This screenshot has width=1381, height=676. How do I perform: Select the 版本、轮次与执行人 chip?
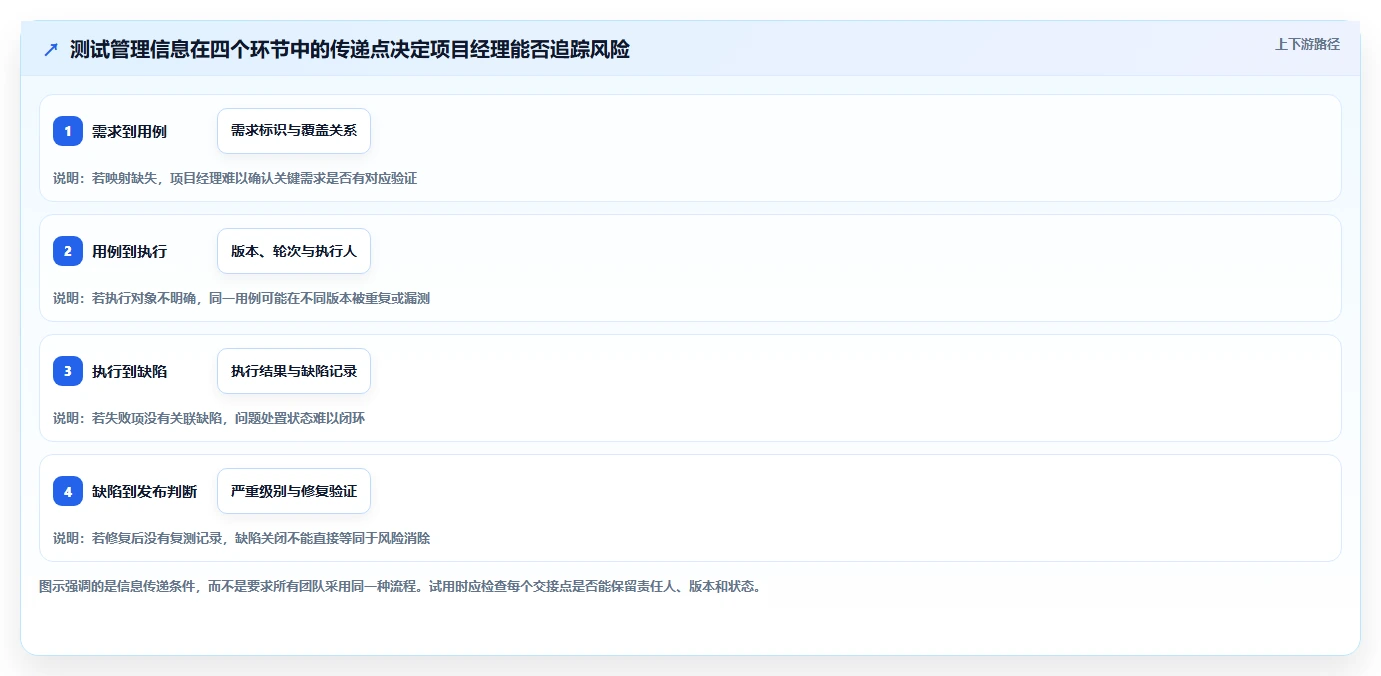click(x=294, y=251)
